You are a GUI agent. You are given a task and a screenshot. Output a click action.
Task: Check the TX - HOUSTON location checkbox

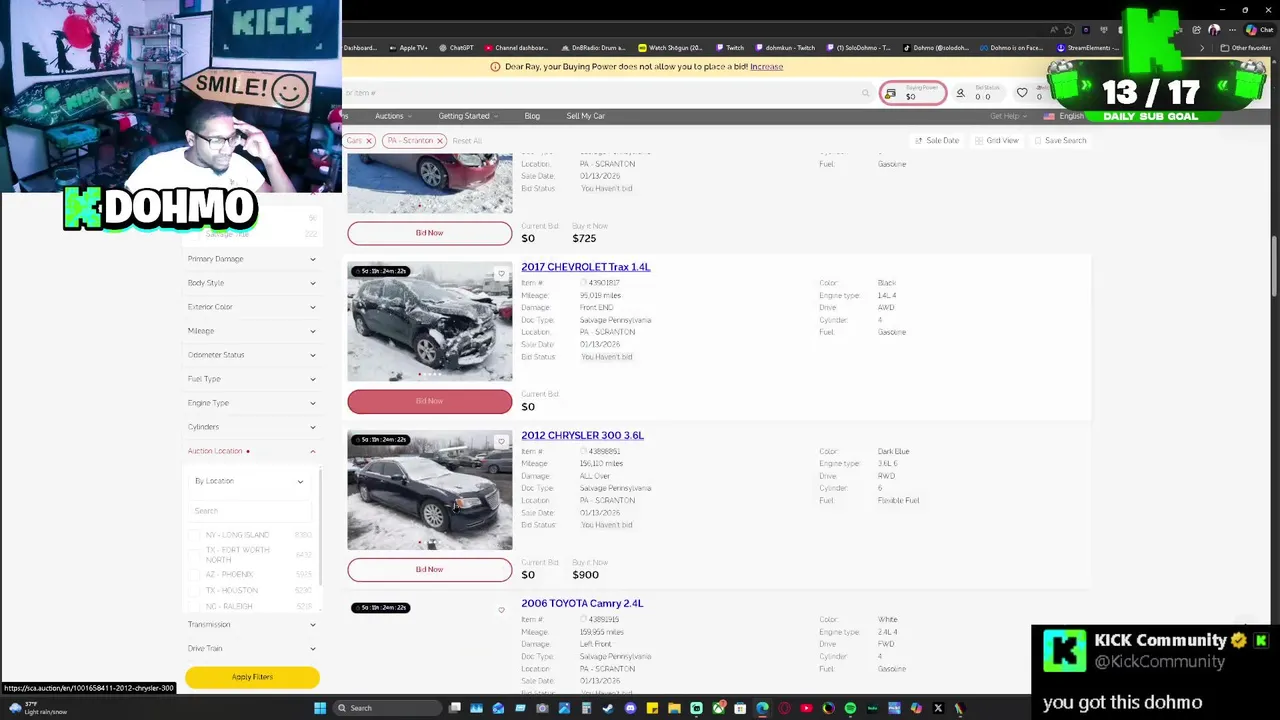pos(195,590)
